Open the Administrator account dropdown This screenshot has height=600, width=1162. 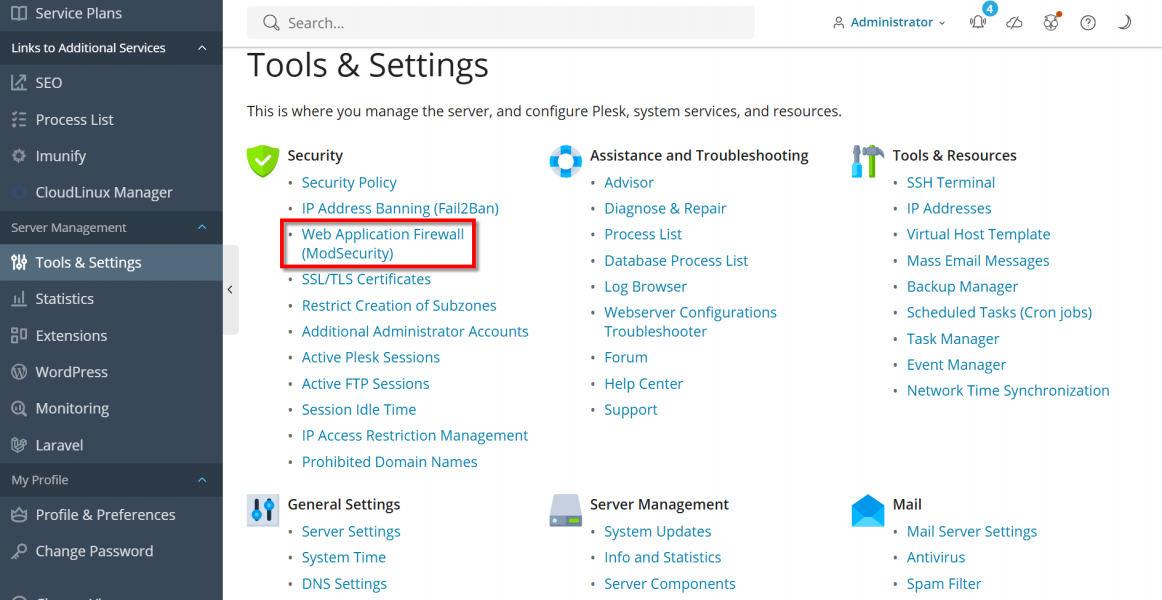click(889, 23)
